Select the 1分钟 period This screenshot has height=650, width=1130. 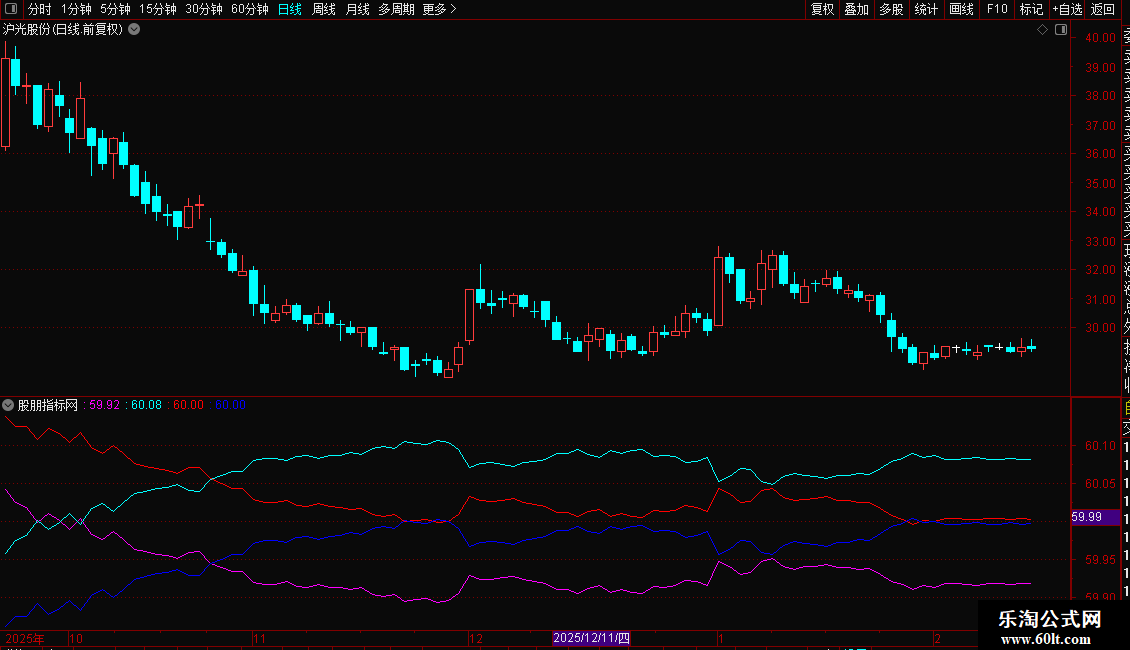point(76,9)
